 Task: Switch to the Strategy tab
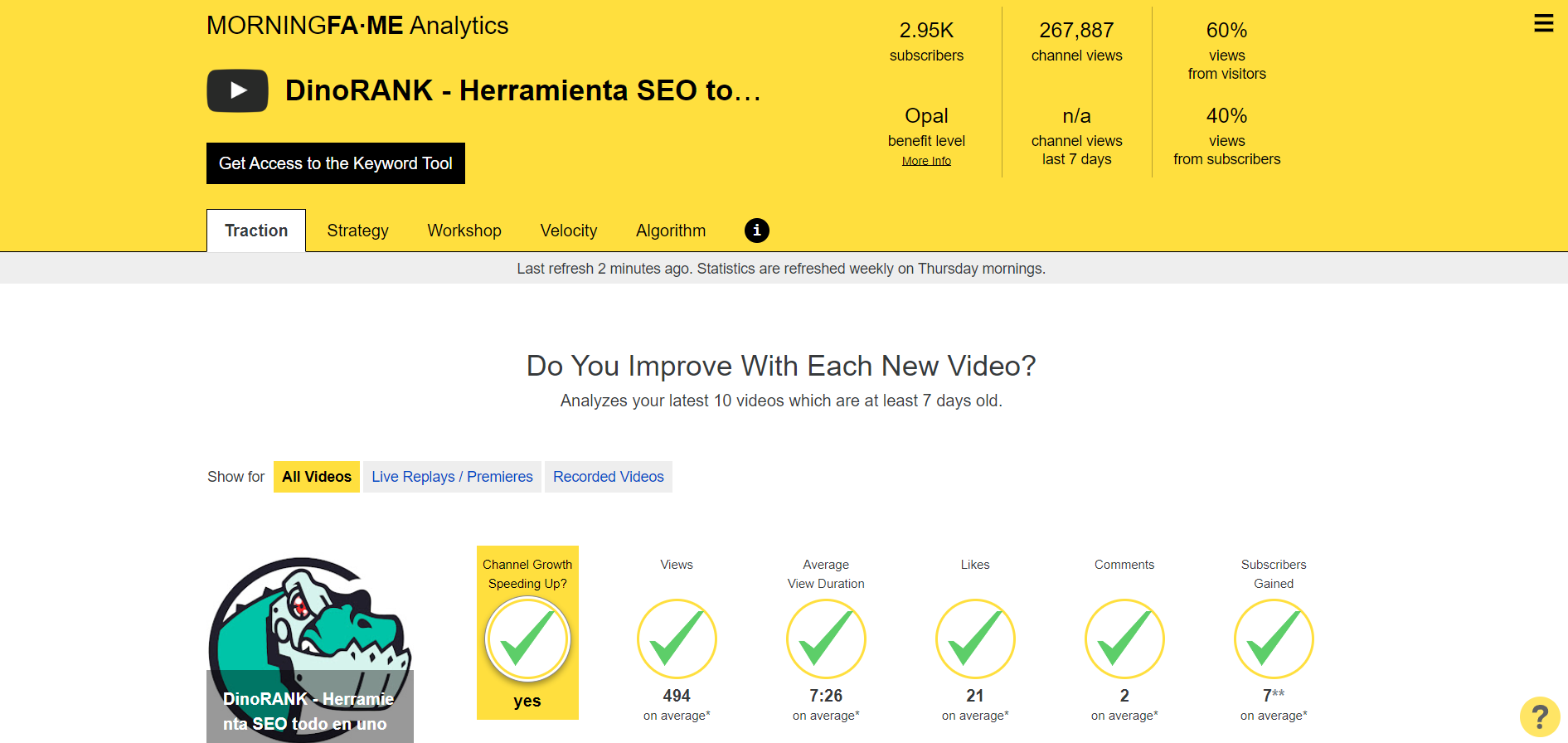tap(357, 231)
